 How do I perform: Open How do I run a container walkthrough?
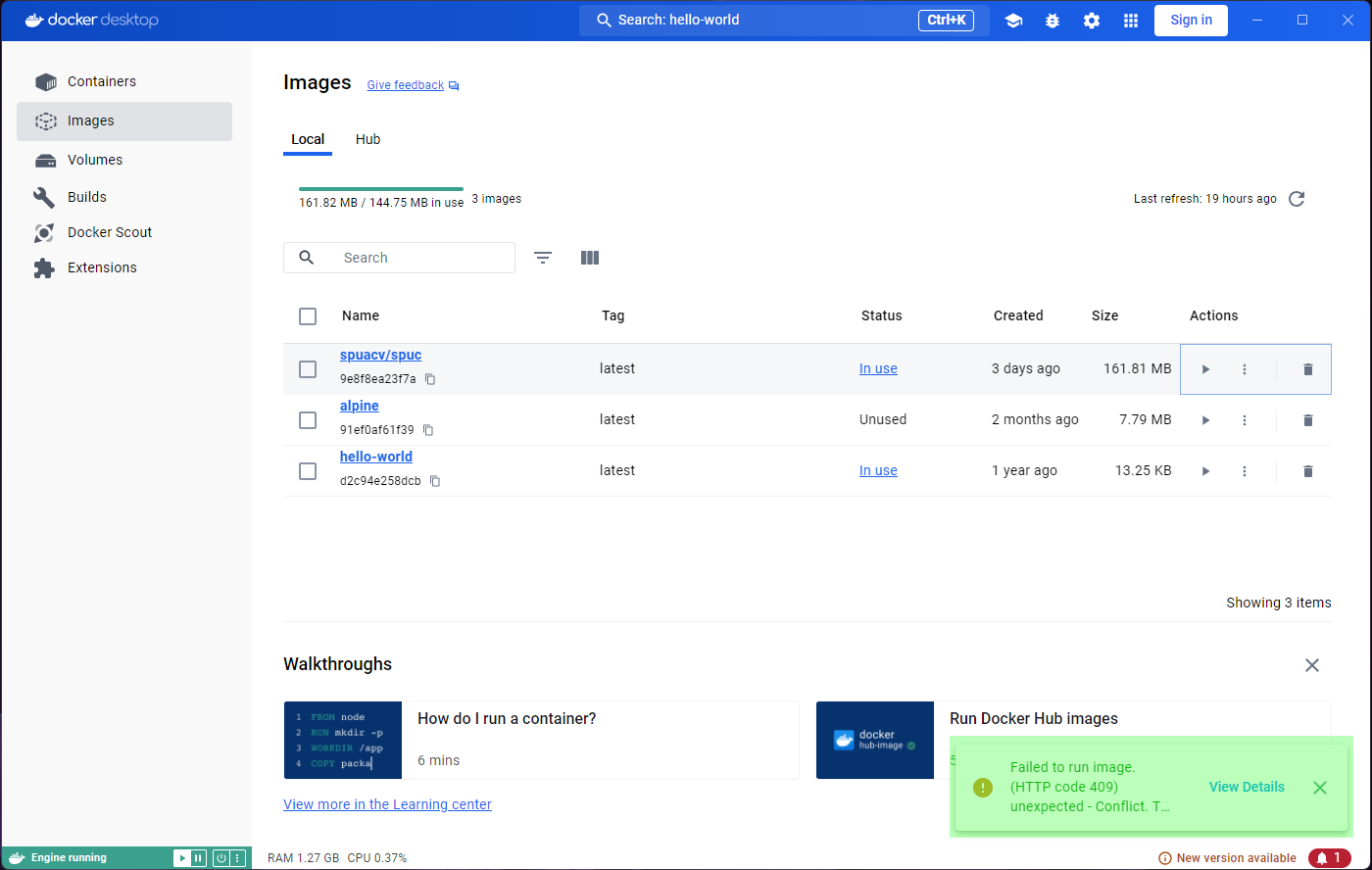tap(541, 740)
